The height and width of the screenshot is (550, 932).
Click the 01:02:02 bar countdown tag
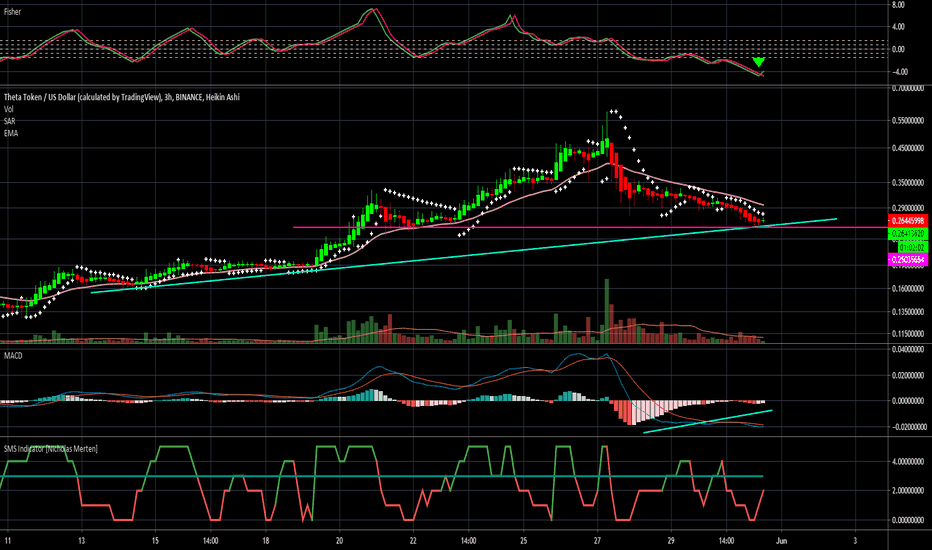click(x=912, y=247)
